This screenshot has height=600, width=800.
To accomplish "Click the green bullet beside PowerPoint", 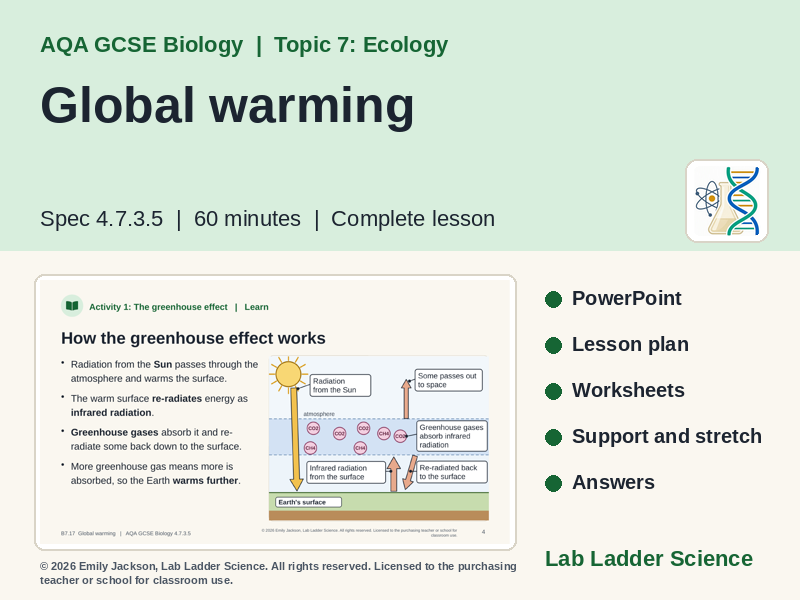I will click(553, 299).
